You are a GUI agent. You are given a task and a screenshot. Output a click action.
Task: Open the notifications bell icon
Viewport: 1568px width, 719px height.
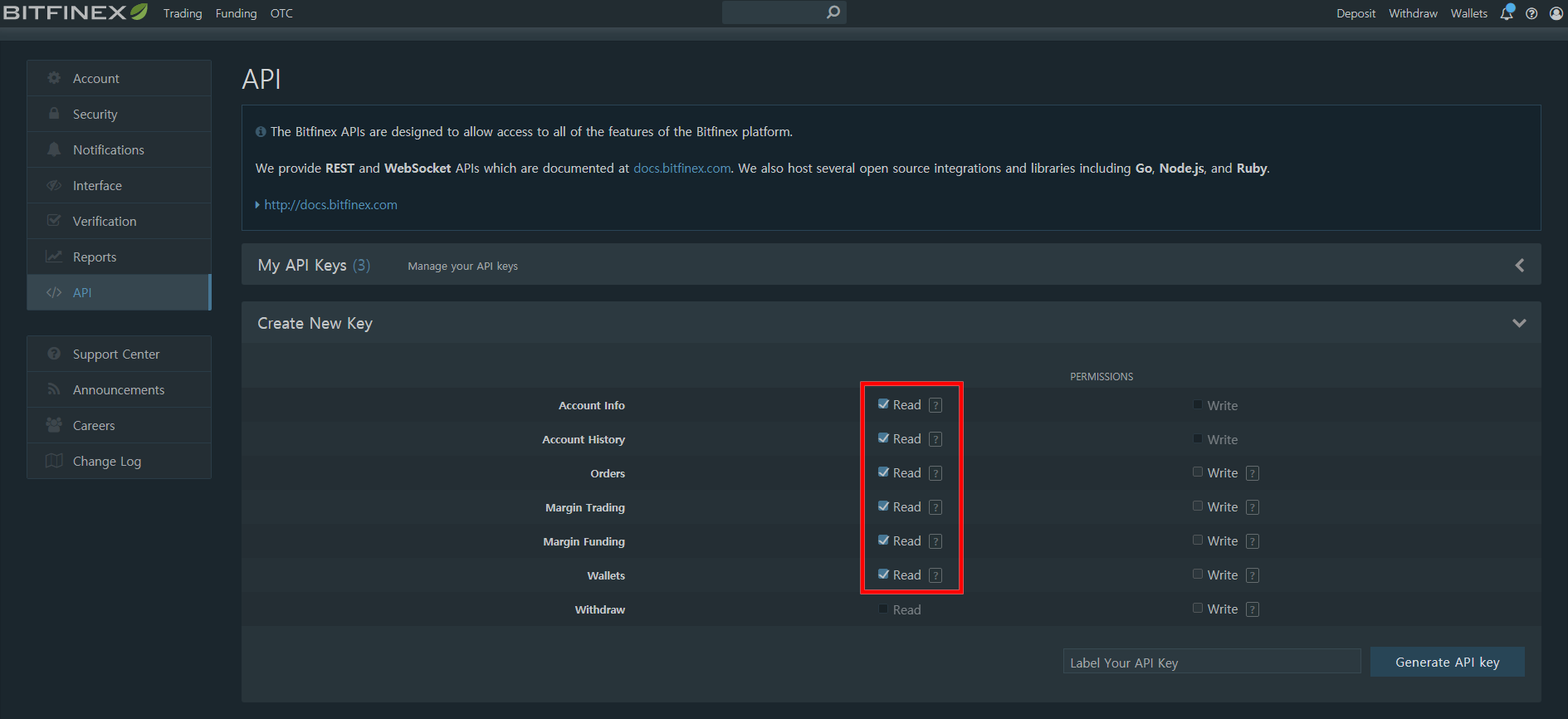coord(1507,12)
